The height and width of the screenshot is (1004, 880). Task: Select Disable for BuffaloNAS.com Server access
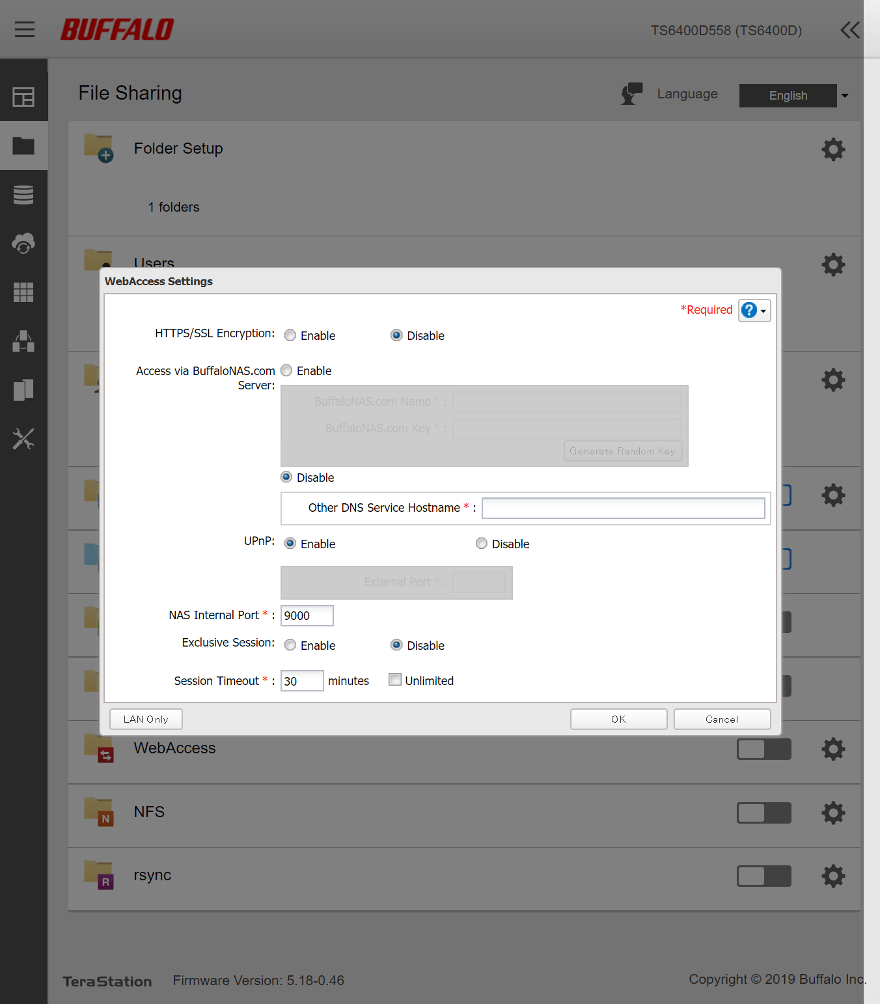coord(286,478)
